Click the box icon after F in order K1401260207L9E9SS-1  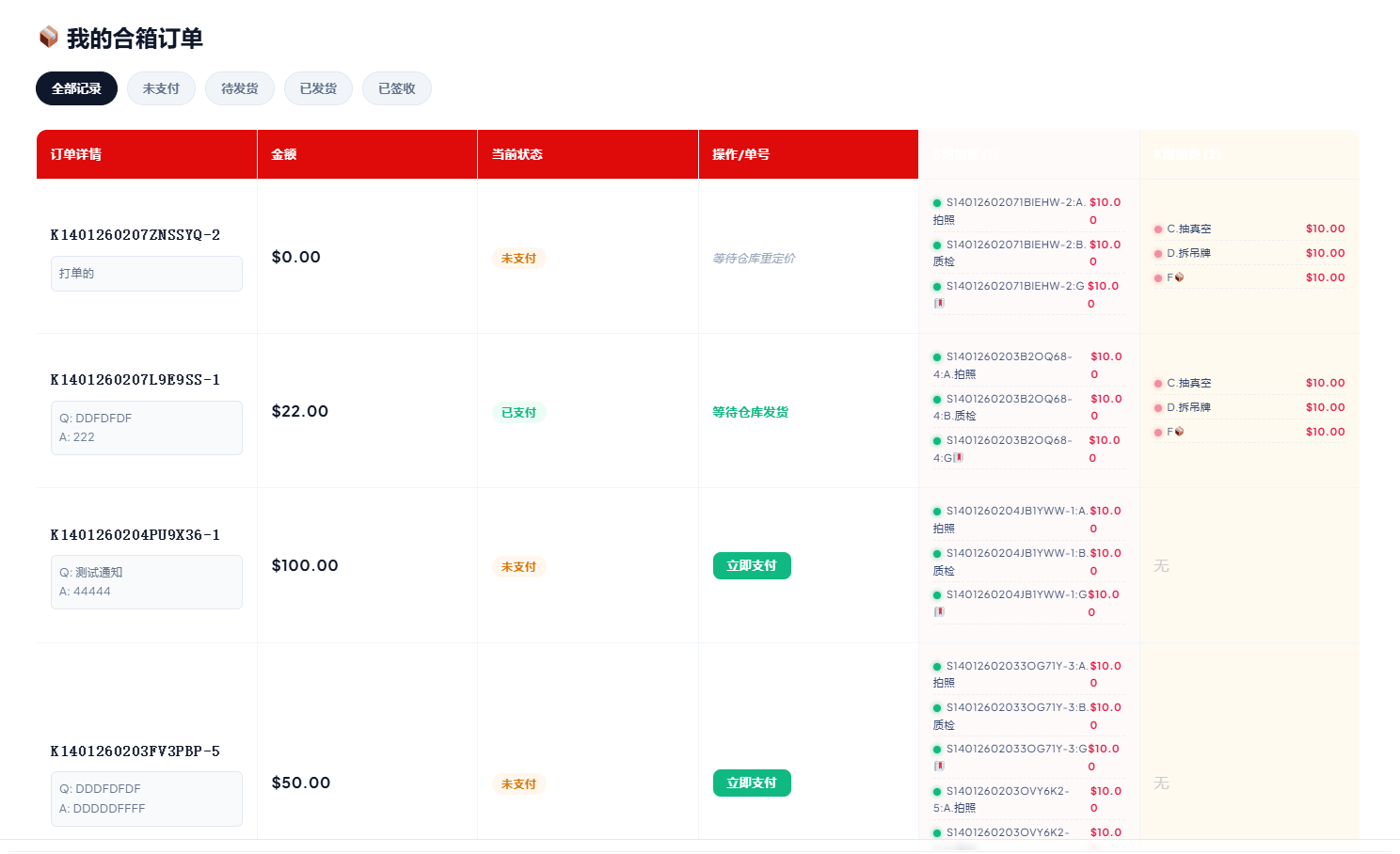point(1179,432)
